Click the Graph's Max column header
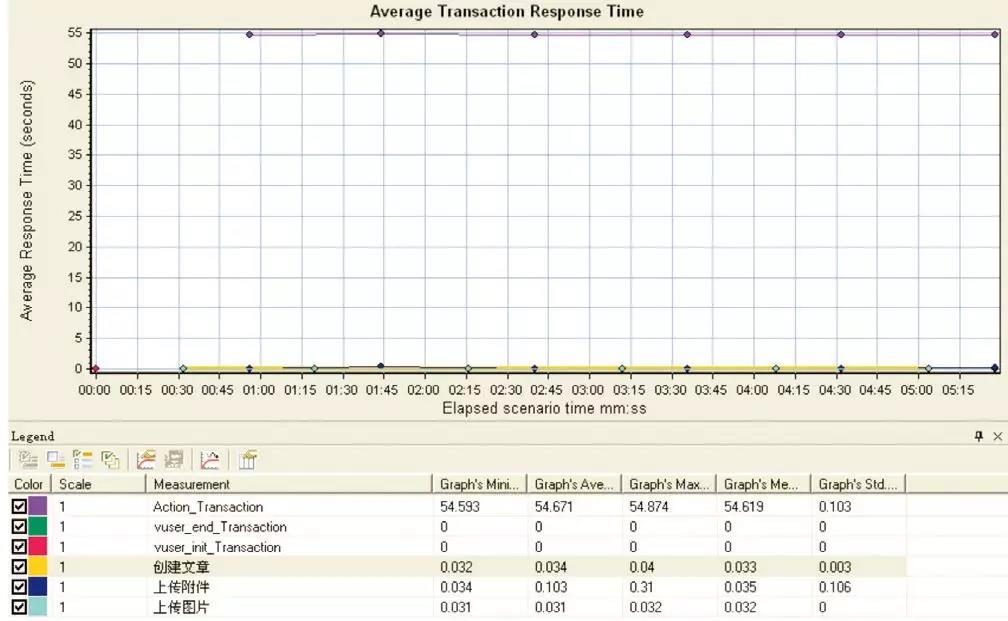 pyautogui.click(x=666, y=484)
